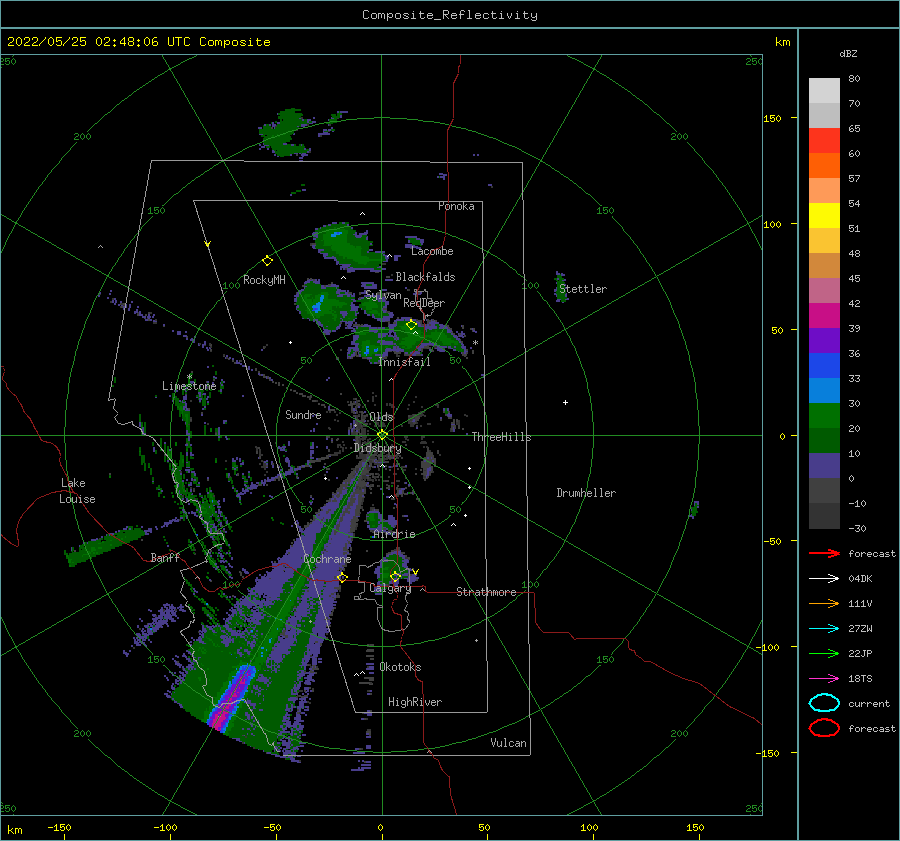Click the green 22JP arrow in legend
The image size is (900, 841).
(824, 653)
